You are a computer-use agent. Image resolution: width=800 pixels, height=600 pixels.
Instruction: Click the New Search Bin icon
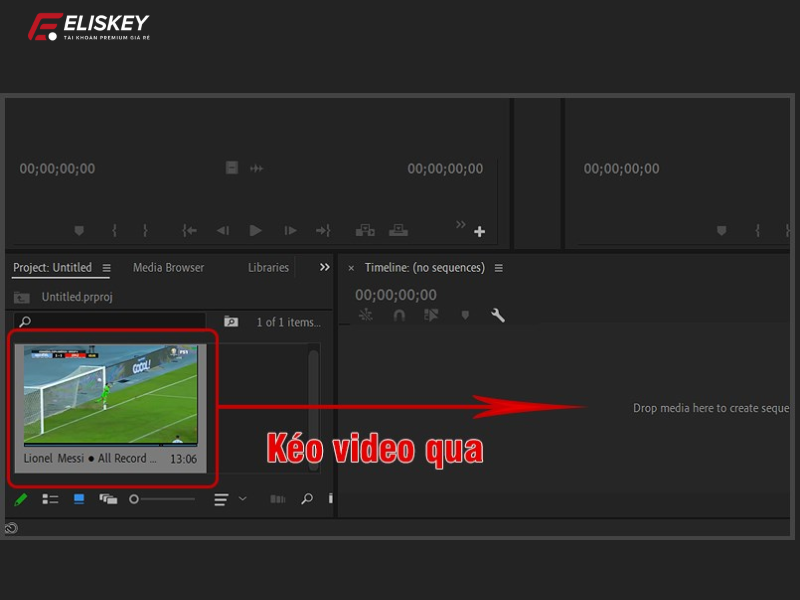tap(231, 322)
